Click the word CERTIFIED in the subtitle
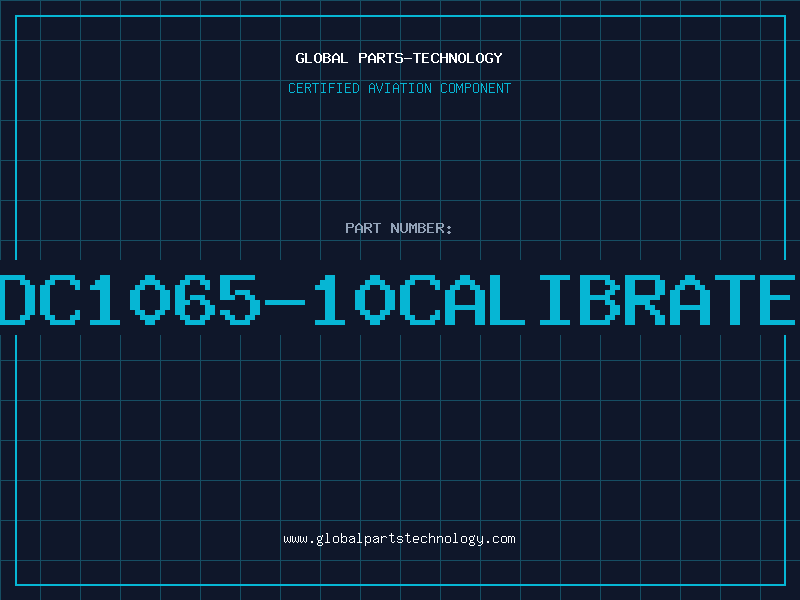The height and width of the screenshot is (600, 800). [x=325, y=88]
